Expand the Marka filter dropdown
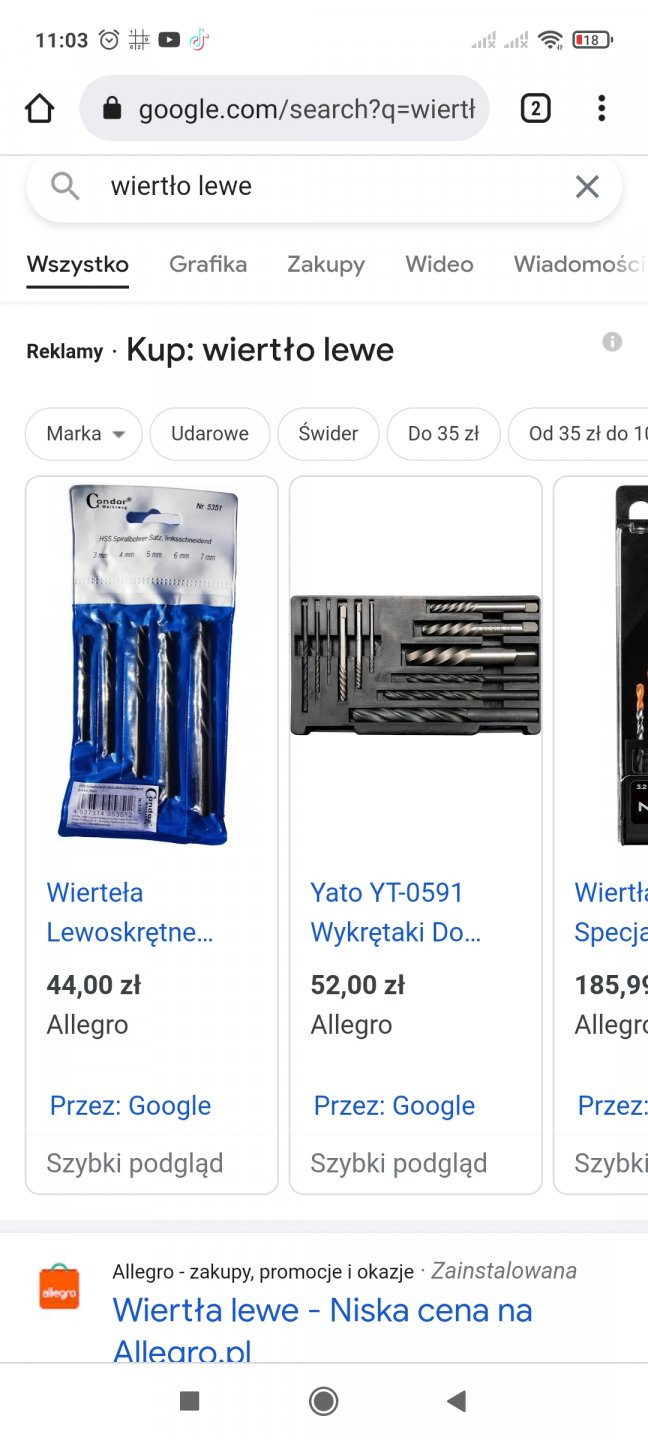Viewport: 648px width, 1440px height. point(84,434)
